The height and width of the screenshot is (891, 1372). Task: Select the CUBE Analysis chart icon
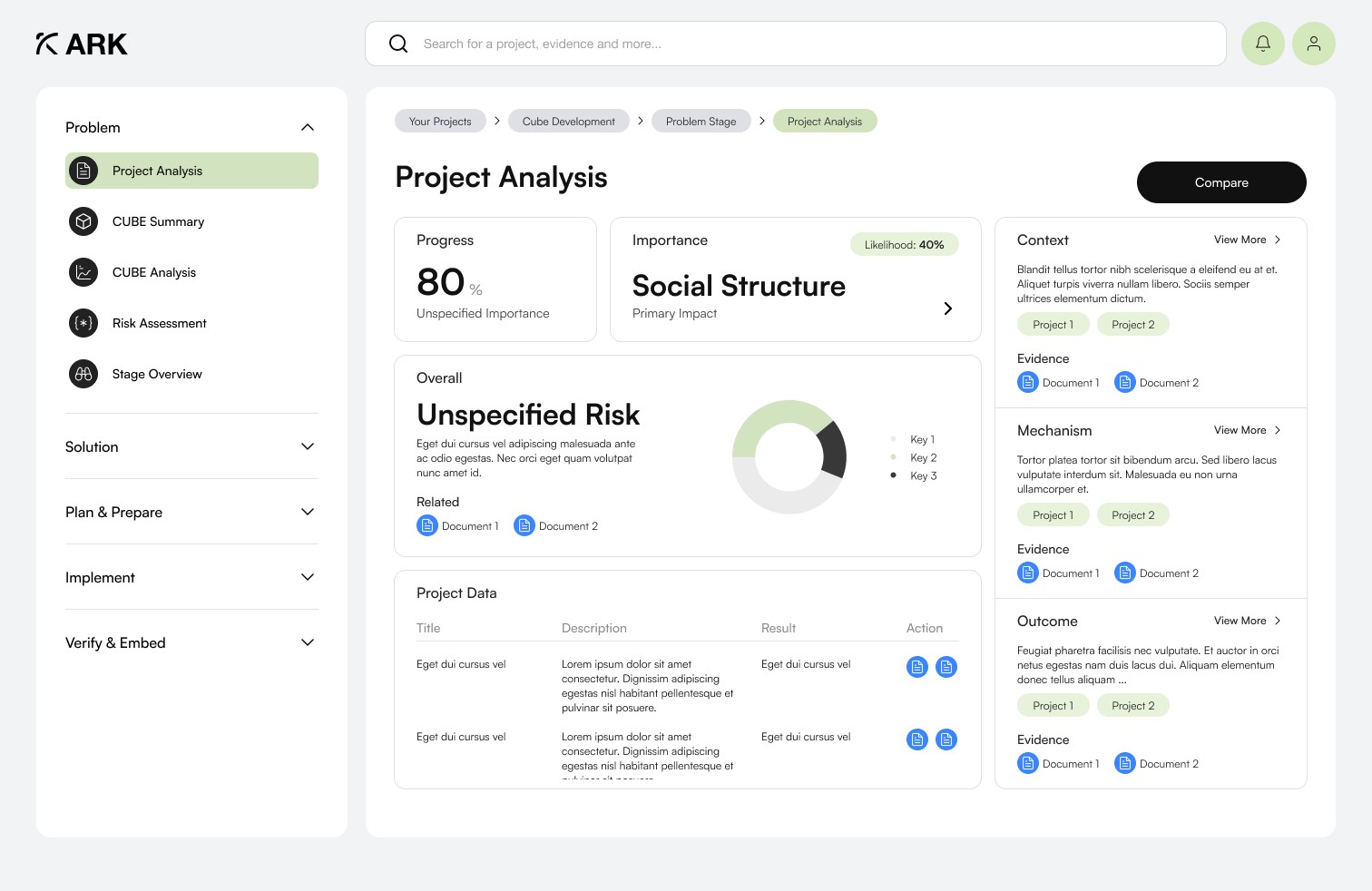point(83,272)
